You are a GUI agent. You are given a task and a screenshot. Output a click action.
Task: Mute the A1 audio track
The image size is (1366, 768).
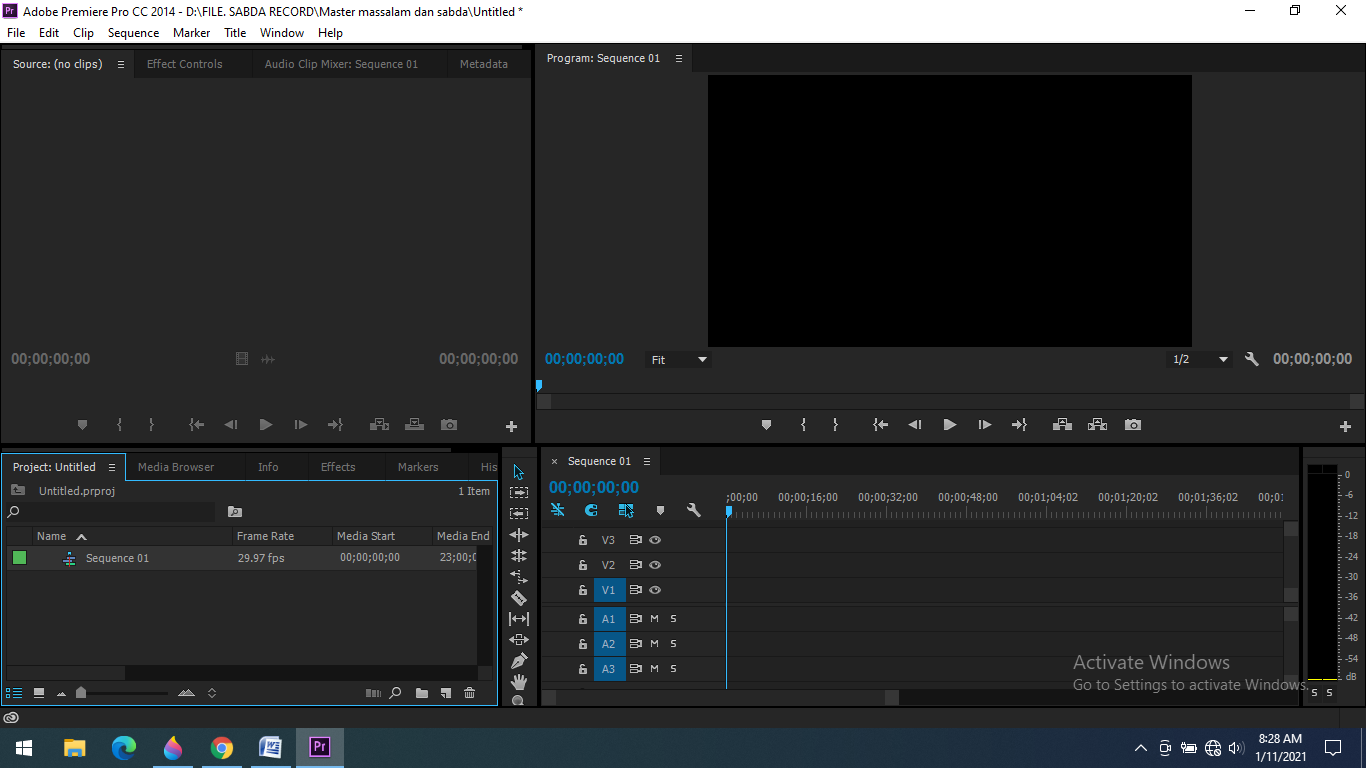point(655,619)
